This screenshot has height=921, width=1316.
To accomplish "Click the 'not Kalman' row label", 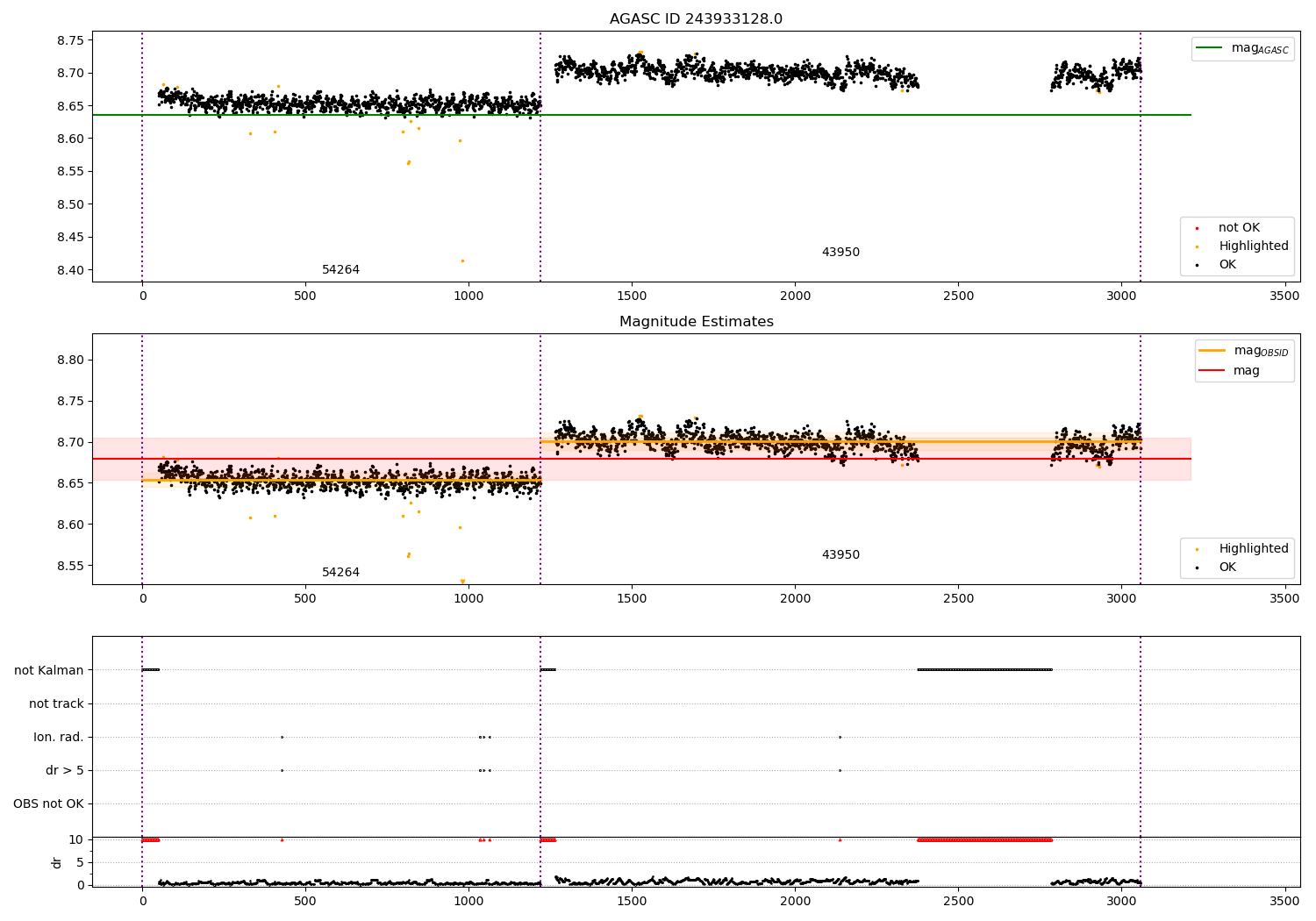I will (x=49, y=670).
